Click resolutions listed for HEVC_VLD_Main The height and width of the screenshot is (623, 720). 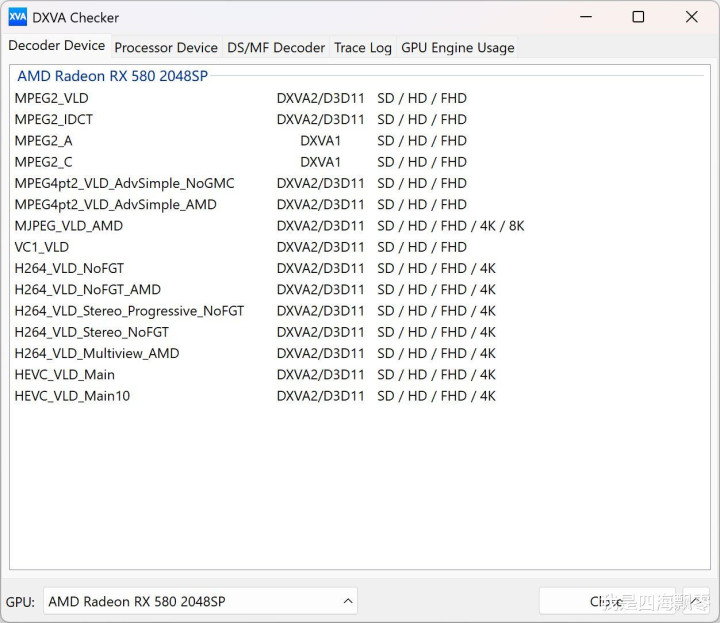[436, 375]
